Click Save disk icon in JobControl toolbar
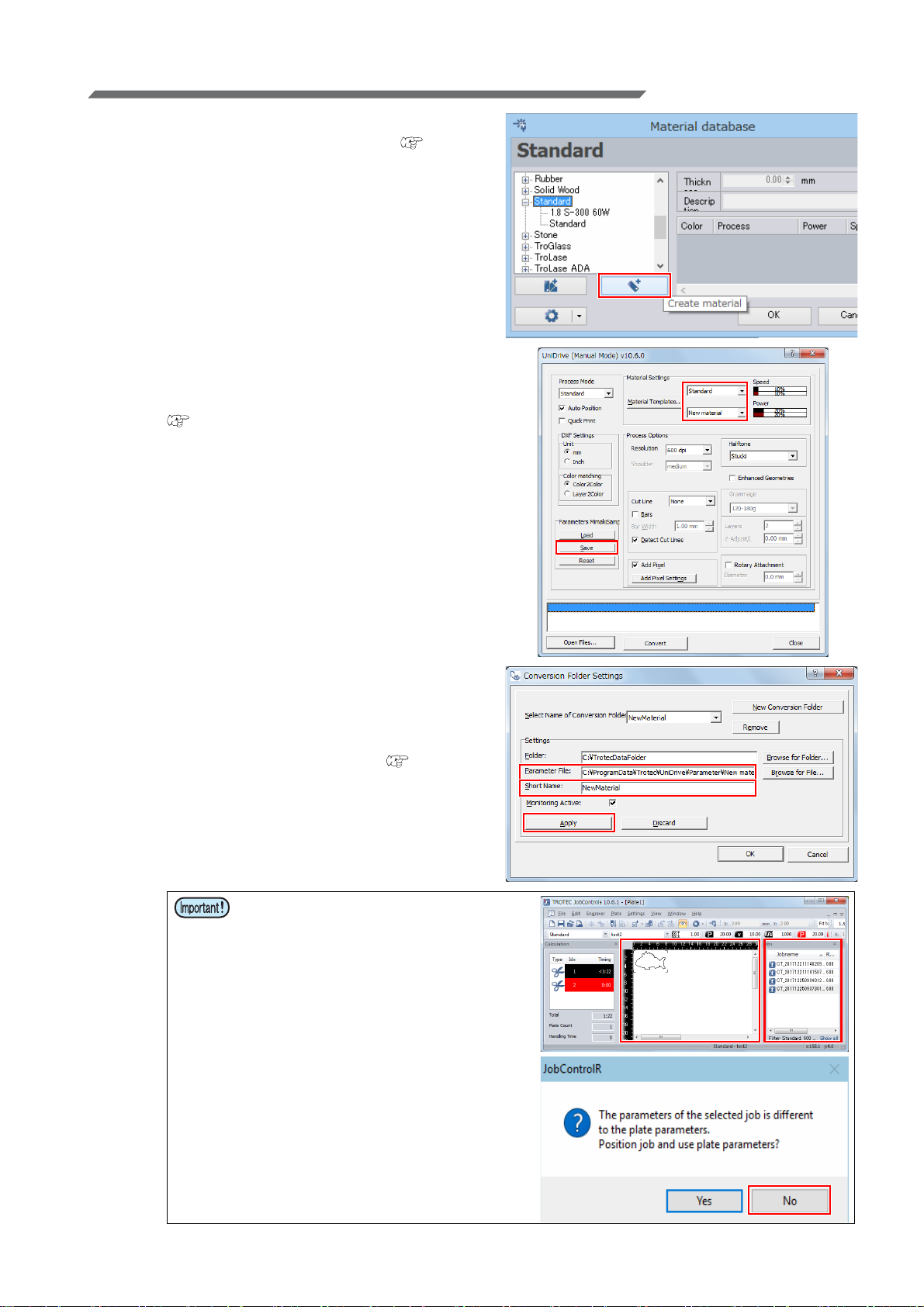This screenshot has height=1307, width=924. click(561, 924)
